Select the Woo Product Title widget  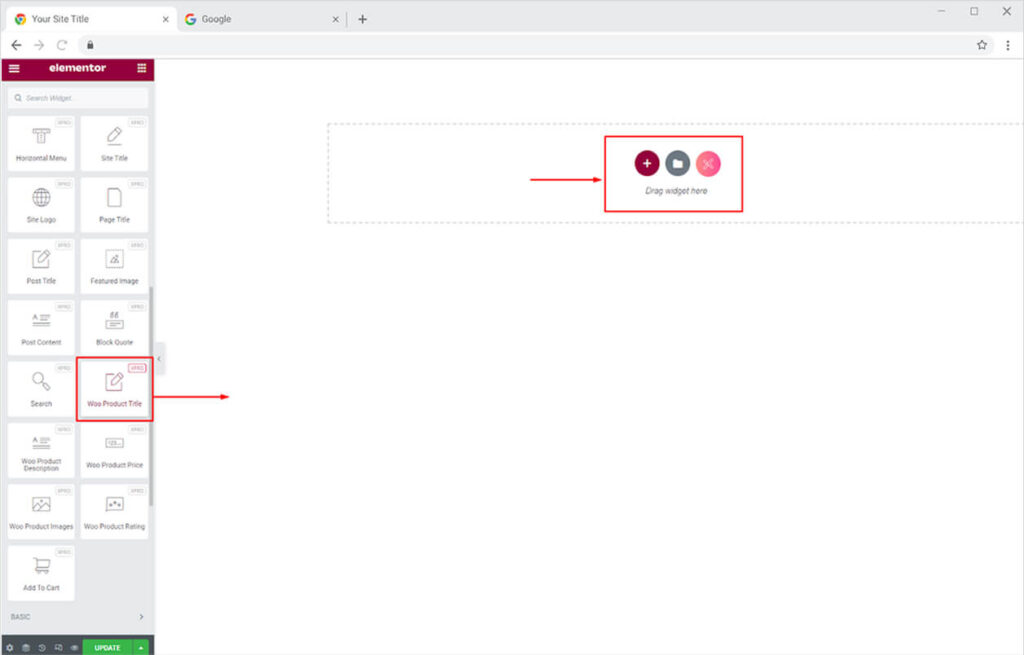pyautogui.click(x=114, y=389)
